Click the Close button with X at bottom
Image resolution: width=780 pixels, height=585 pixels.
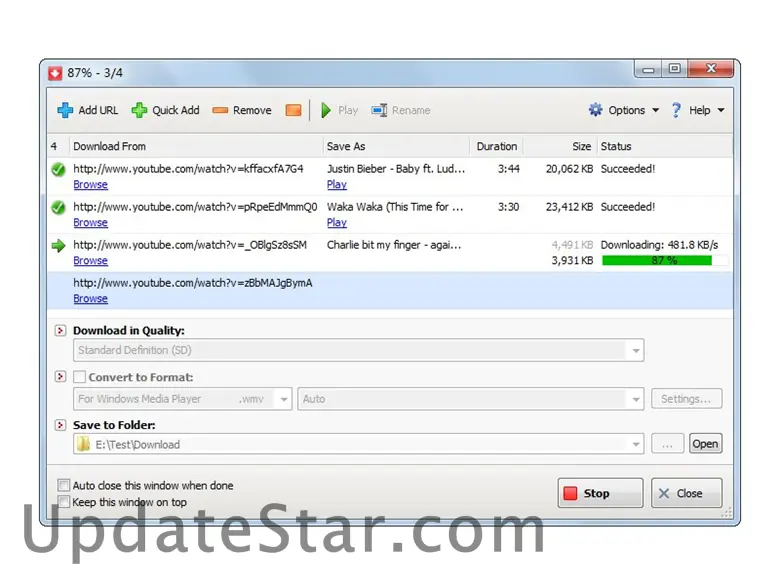(686, 493)
